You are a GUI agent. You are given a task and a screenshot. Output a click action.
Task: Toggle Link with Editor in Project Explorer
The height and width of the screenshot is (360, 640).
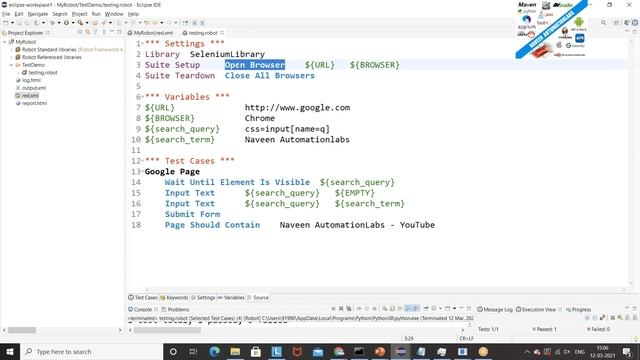pyautogui.click(x=88, y=32)
